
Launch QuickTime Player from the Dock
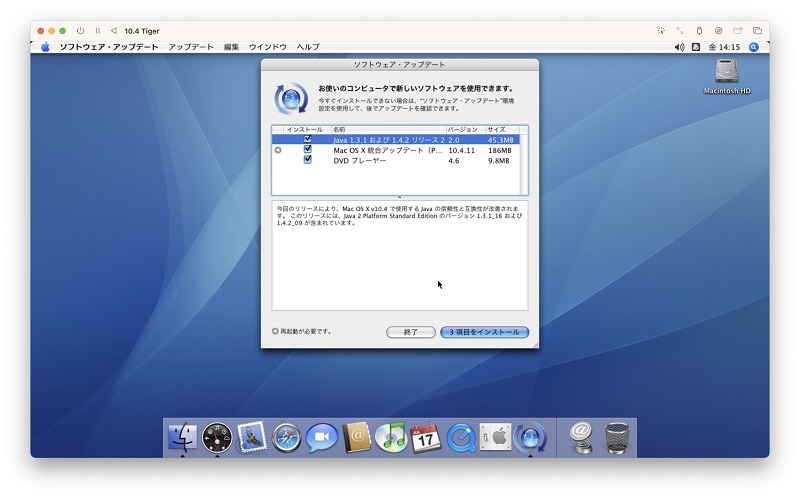pos(461,438)
